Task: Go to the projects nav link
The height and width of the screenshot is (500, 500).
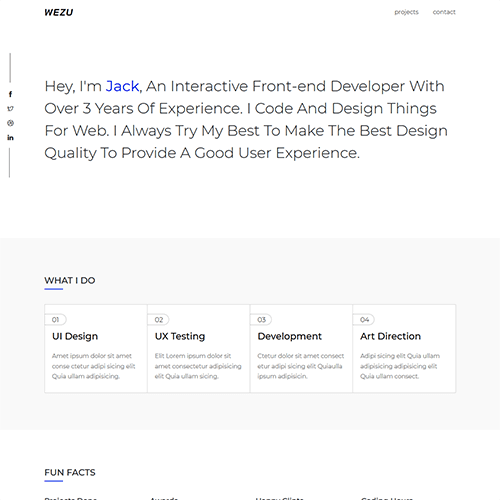Action: 406,12
